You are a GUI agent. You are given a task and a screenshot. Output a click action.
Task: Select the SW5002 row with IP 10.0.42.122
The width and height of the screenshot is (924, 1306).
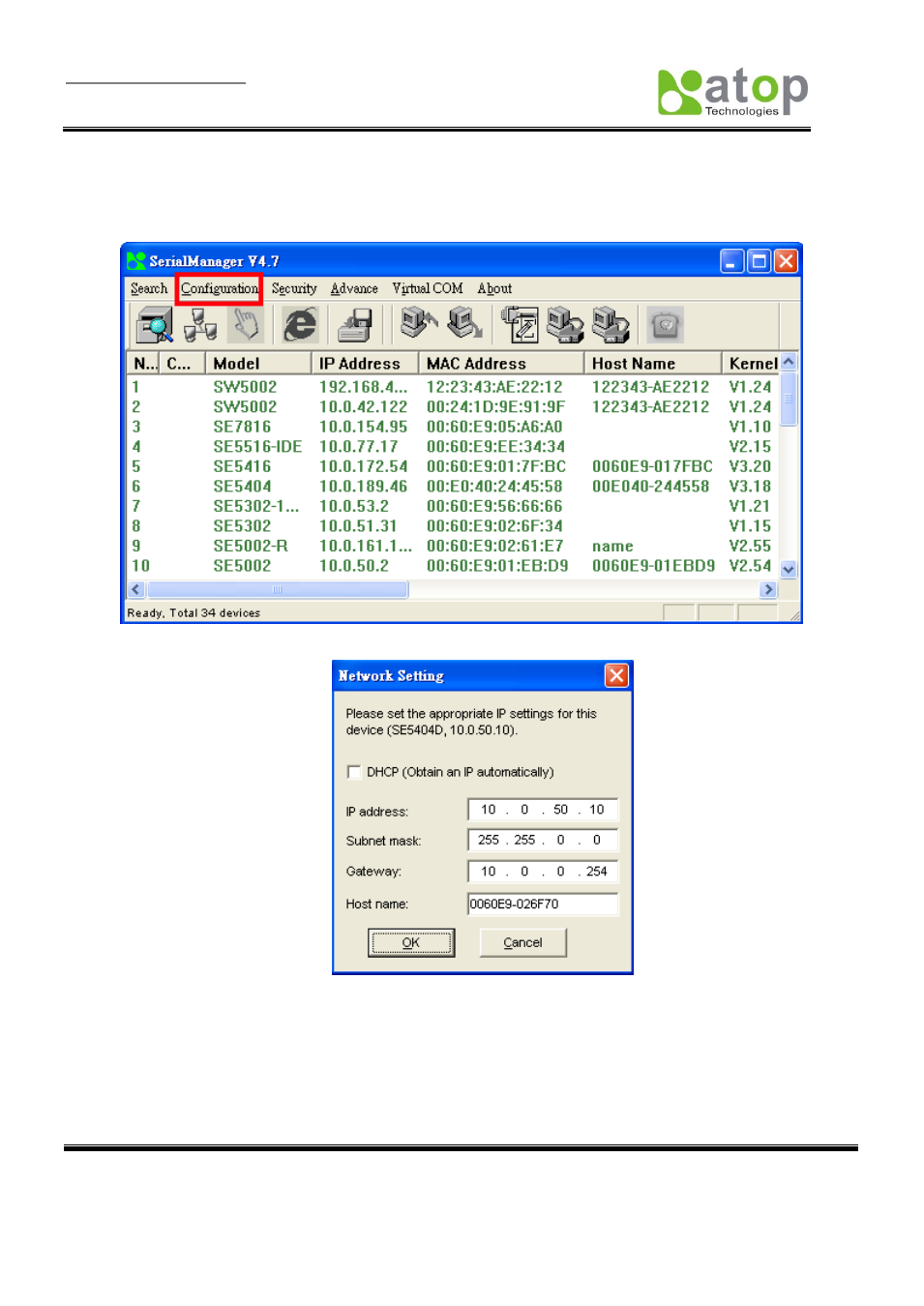tap(453, 407)
